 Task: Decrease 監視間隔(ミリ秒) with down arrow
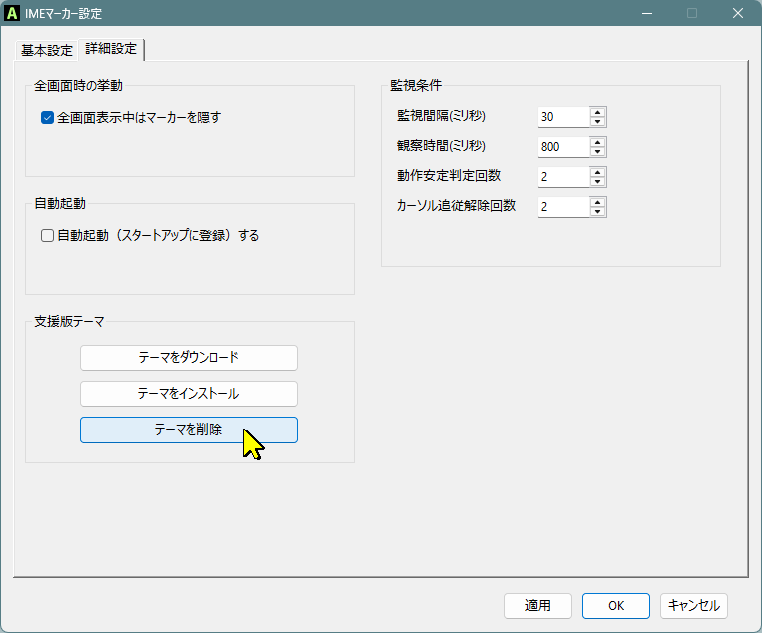tap(597, 121)
